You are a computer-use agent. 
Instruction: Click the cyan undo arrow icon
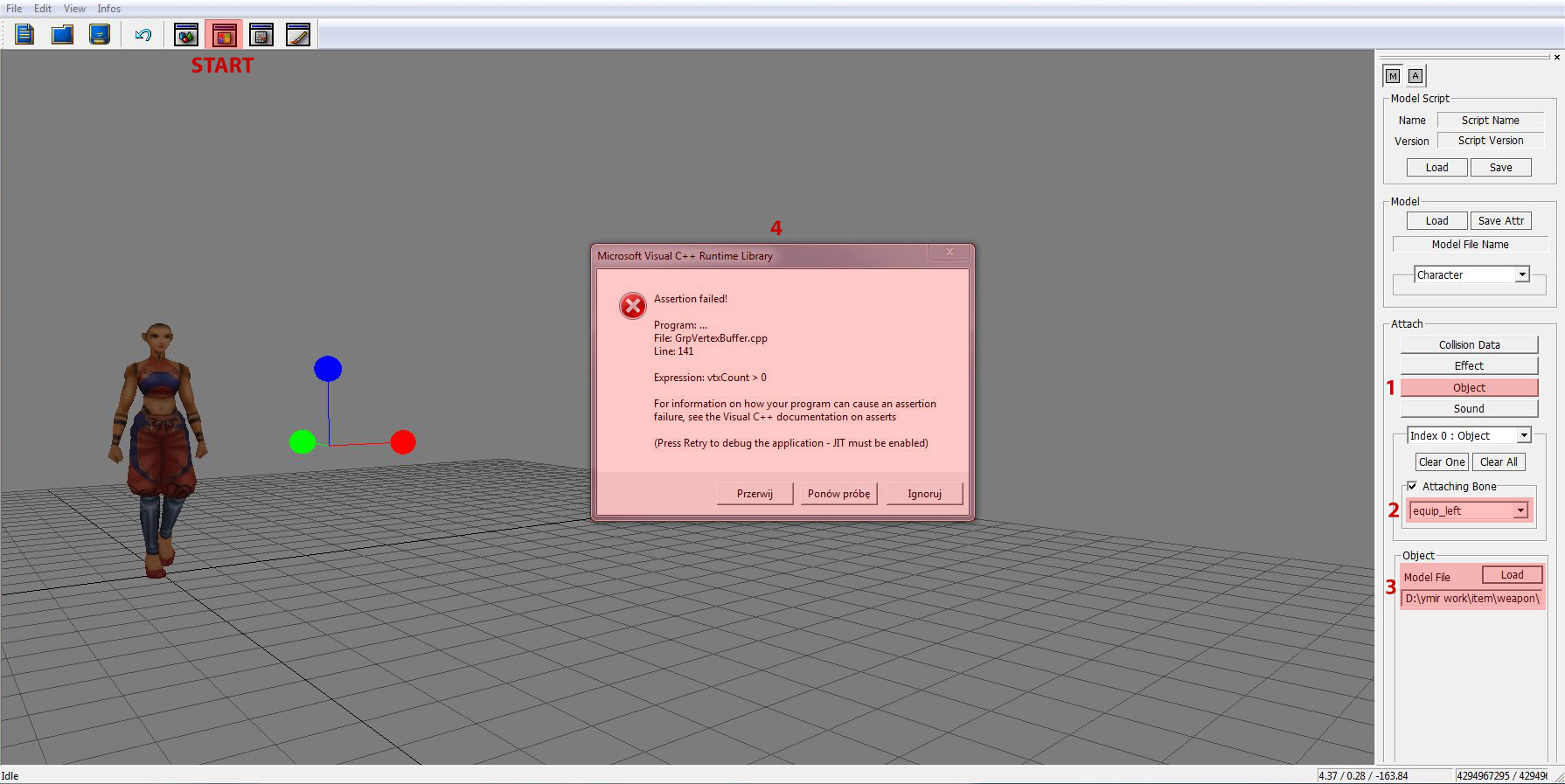pyautogui.click(x=143, y=35)
